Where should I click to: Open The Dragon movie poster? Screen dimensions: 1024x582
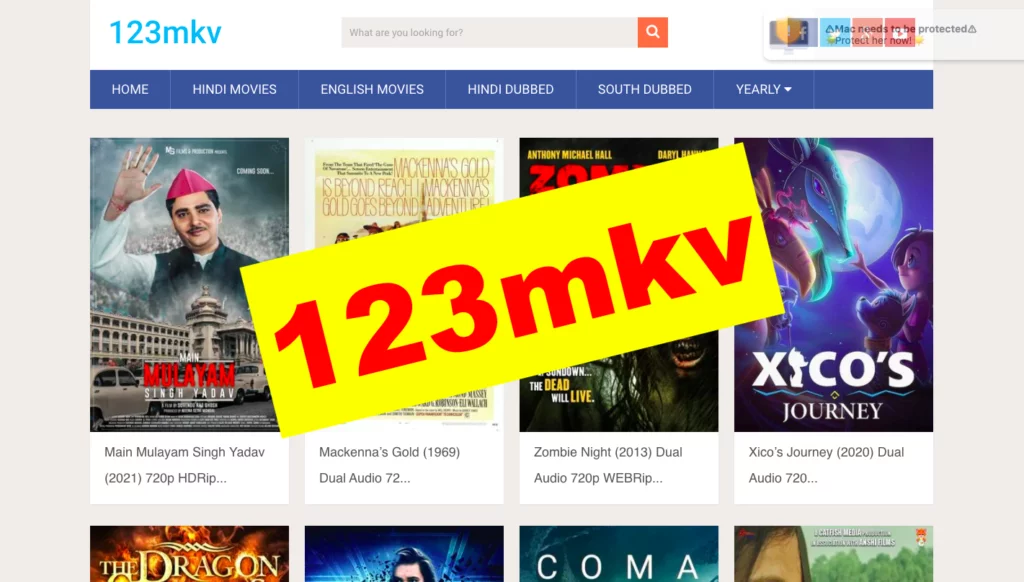tap(189, 554)
